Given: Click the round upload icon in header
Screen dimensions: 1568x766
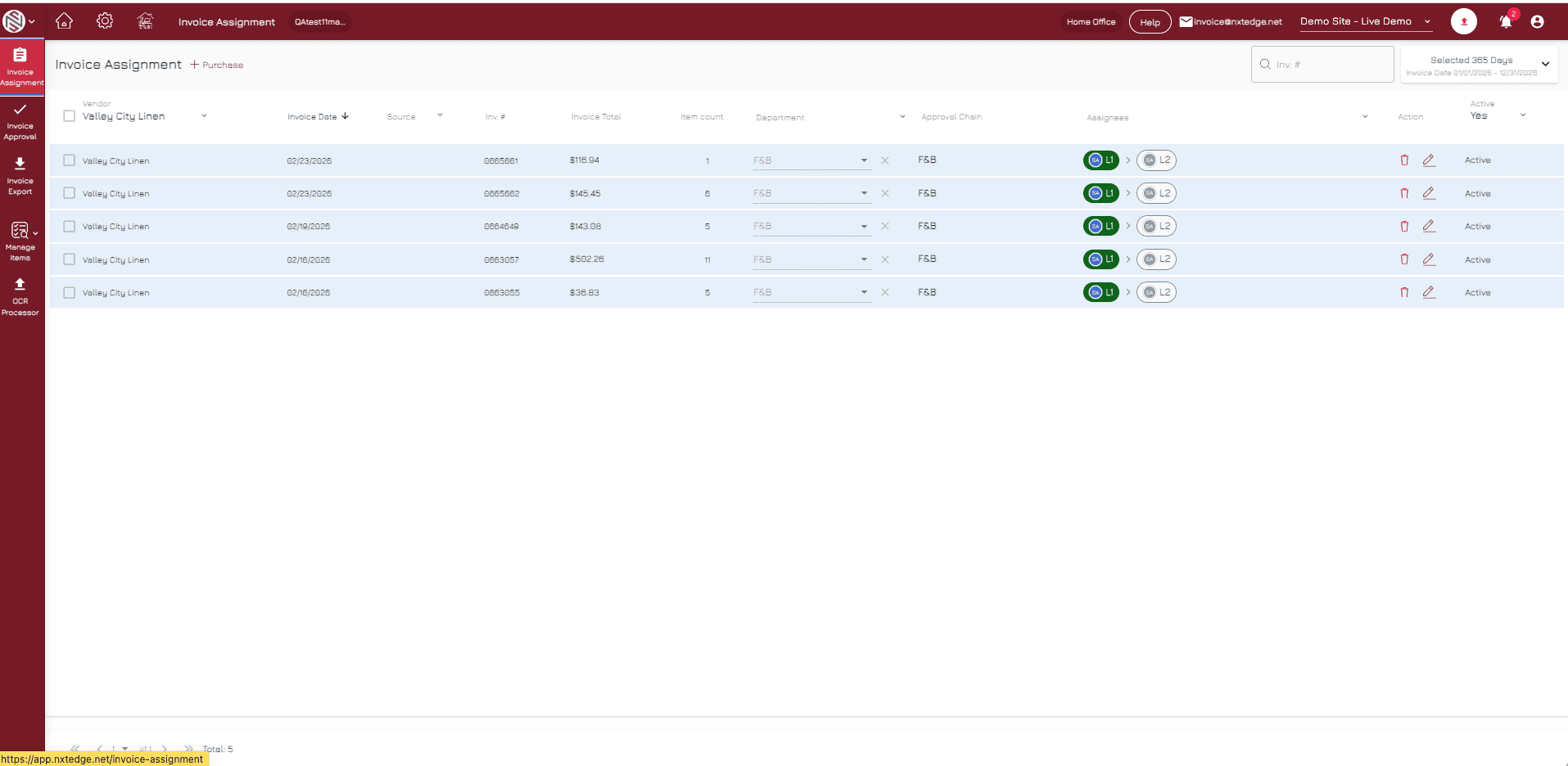Looking at the screenshot, I should [1464, 21].
